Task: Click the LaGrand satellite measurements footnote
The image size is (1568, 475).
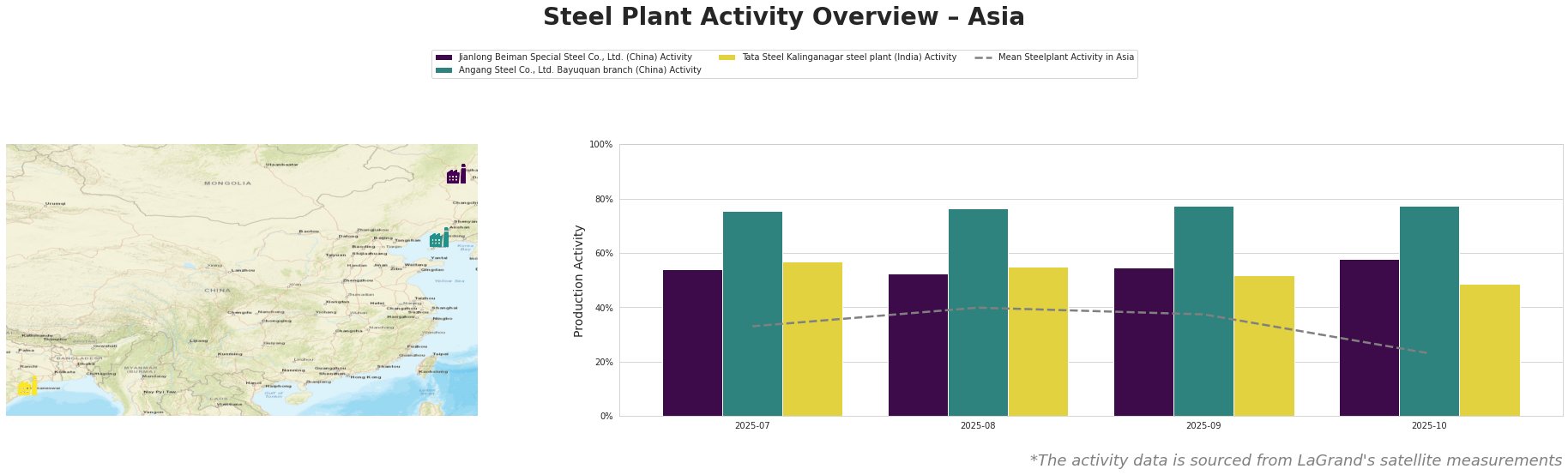Action: tap(1295, 460)
